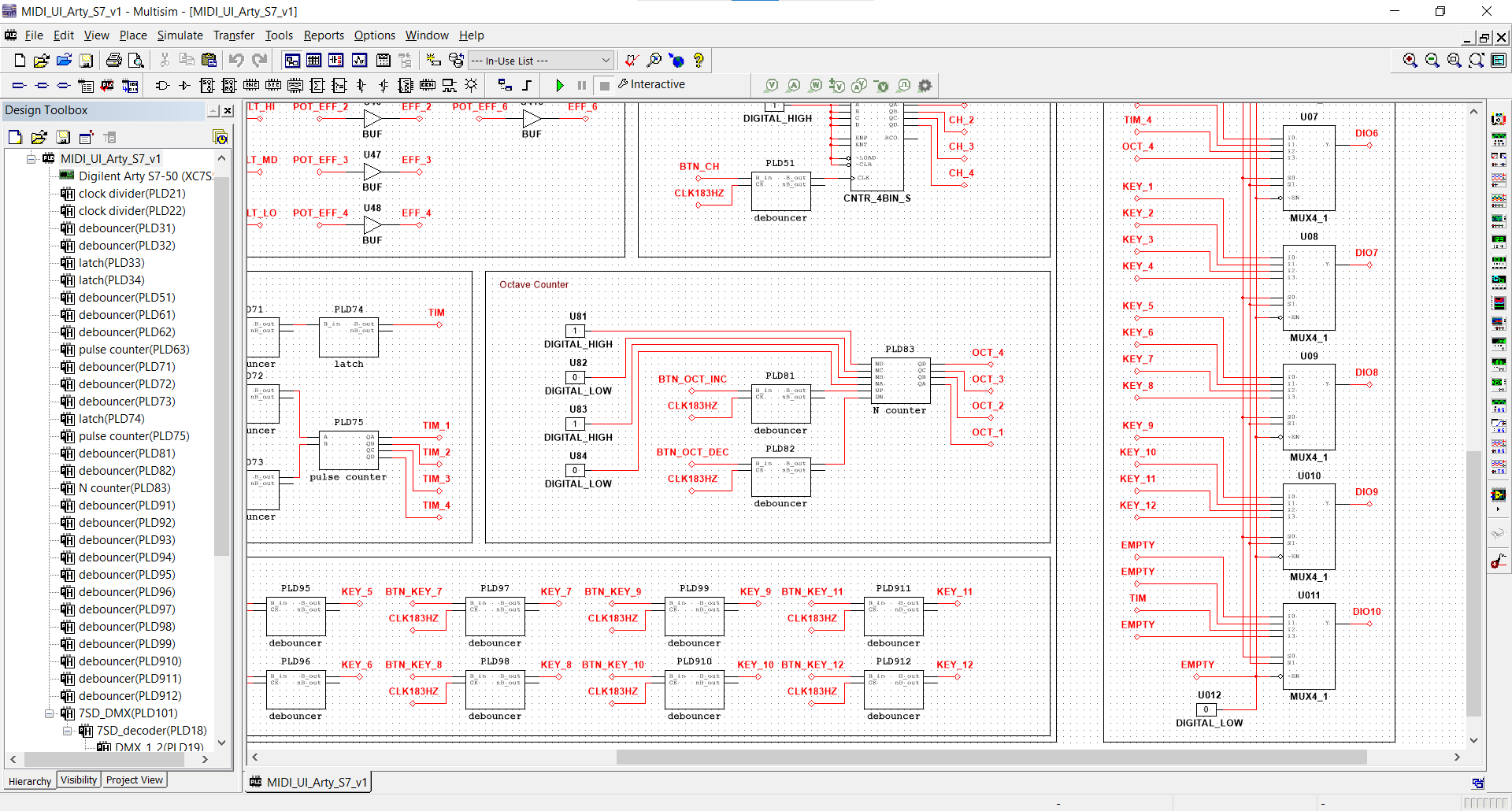Open the Database Manager

tap(456, 61)
